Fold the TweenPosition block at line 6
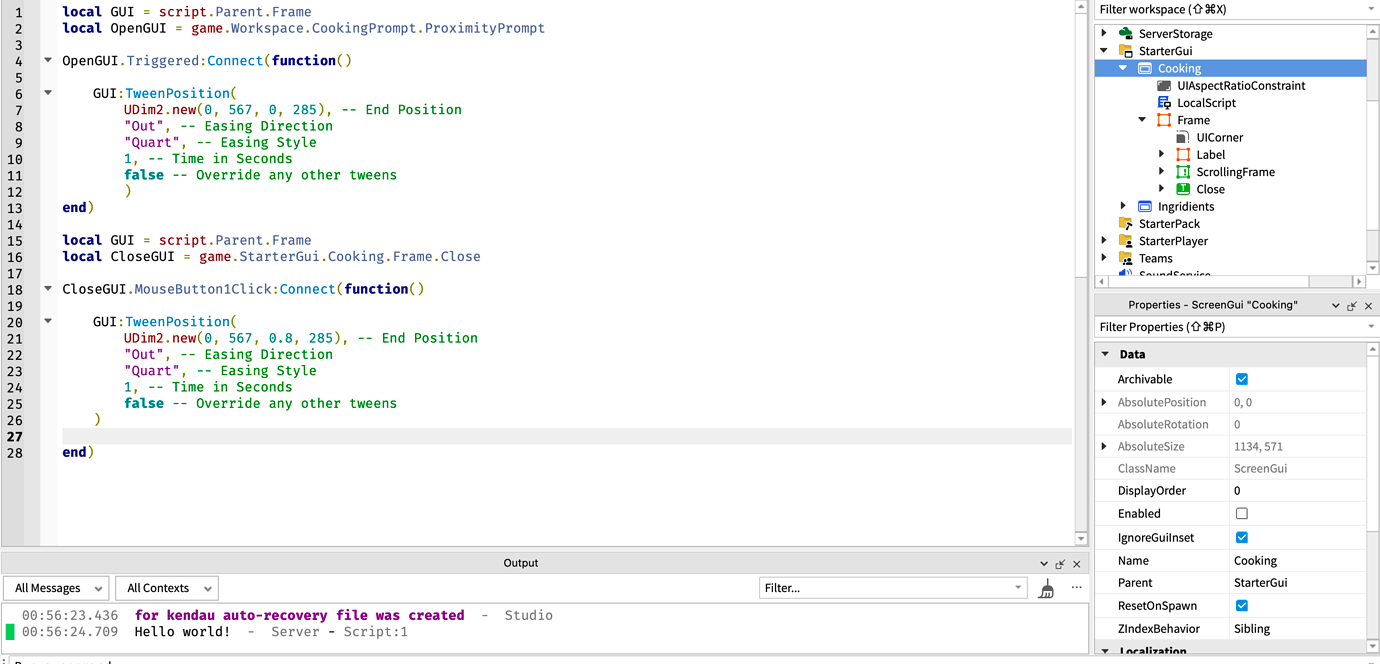Viewport: 1380px width, 664px height. coord(48,93)
